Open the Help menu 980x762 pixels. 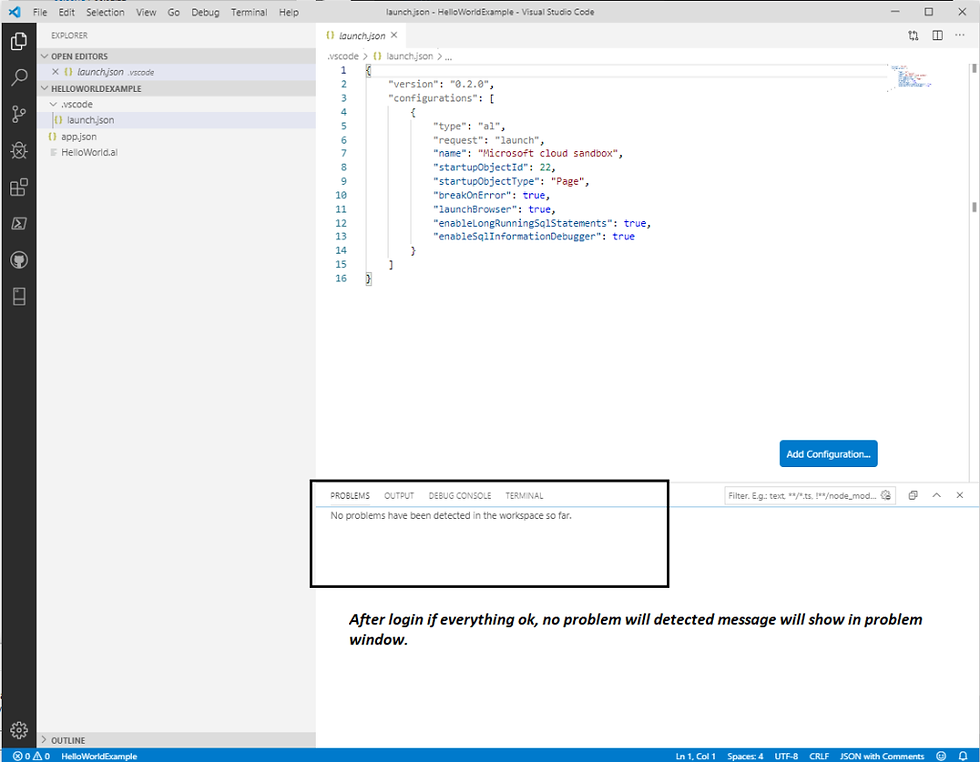click(289, 12)
